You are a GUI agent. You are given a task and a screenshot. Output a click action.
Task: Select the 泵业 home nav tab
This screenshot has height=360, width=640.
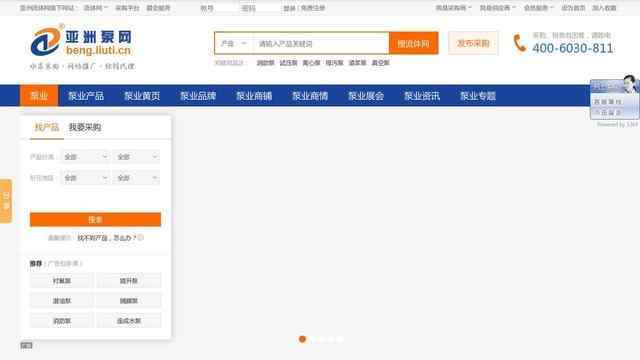(x=39, y=96)
